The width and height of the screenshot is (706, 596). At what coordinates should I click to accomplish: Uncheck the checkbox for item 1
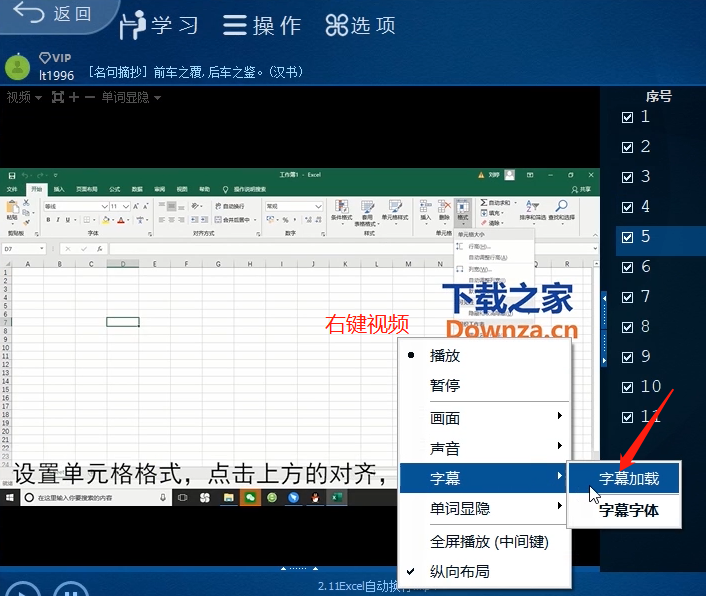[627, 118]
